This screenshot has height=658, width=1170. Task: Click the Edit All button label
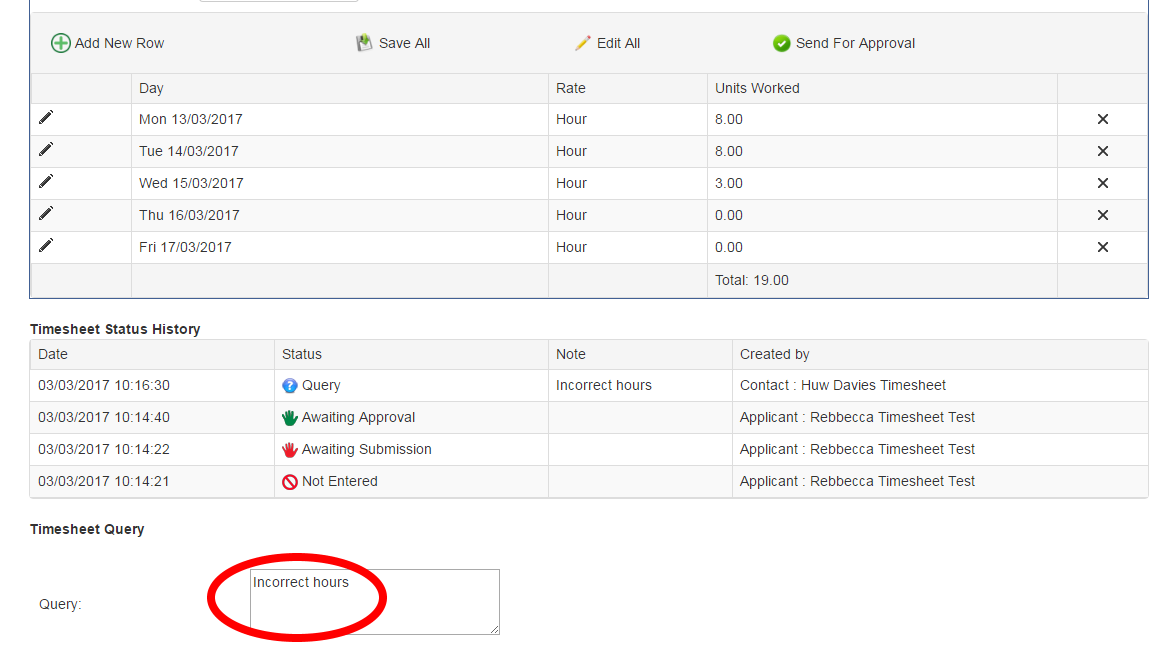coord(619,43)
